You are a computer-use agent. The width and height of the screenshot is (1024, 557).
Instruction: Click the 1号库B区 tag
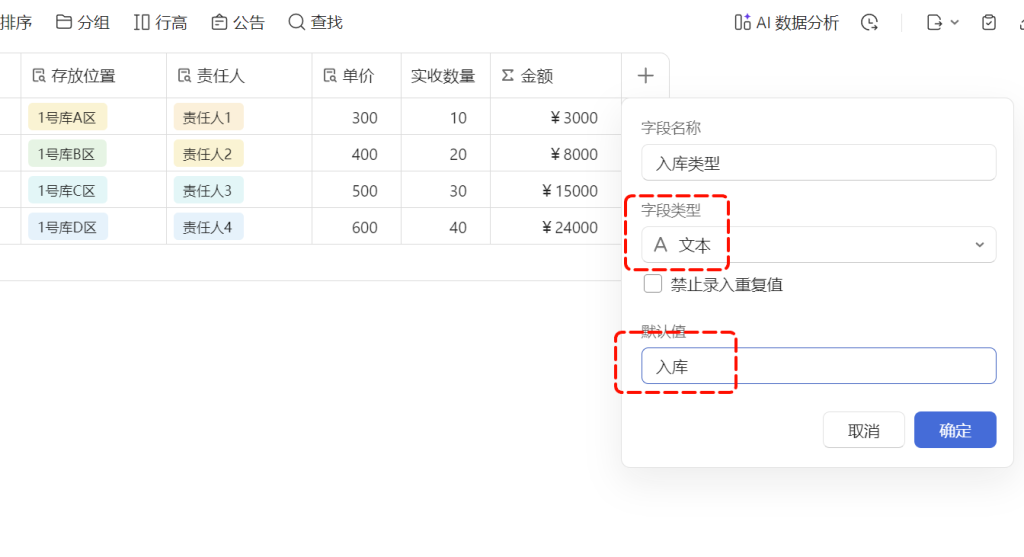[x=67, y=154]
